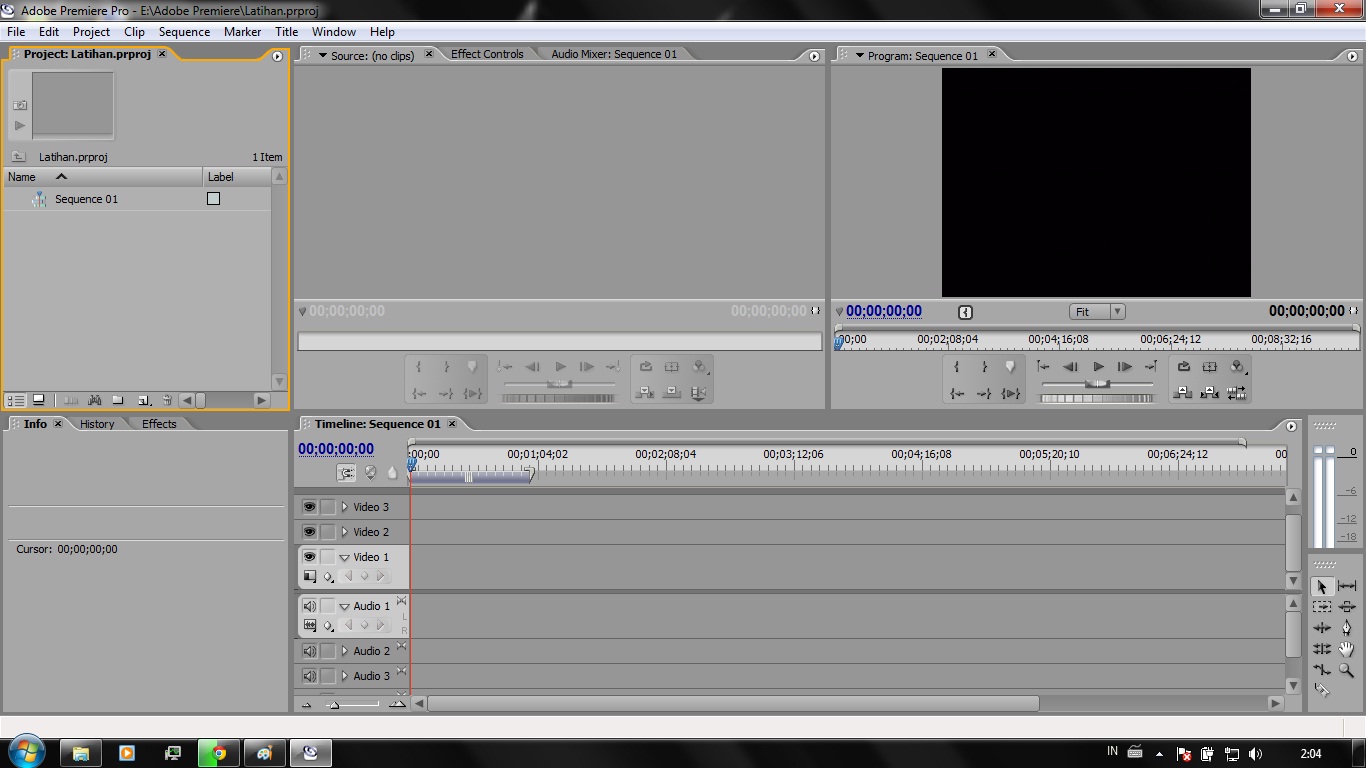Open Project panel flyout menu
The width and height of the screenshot is (1366, 768).
pos(278,56)
